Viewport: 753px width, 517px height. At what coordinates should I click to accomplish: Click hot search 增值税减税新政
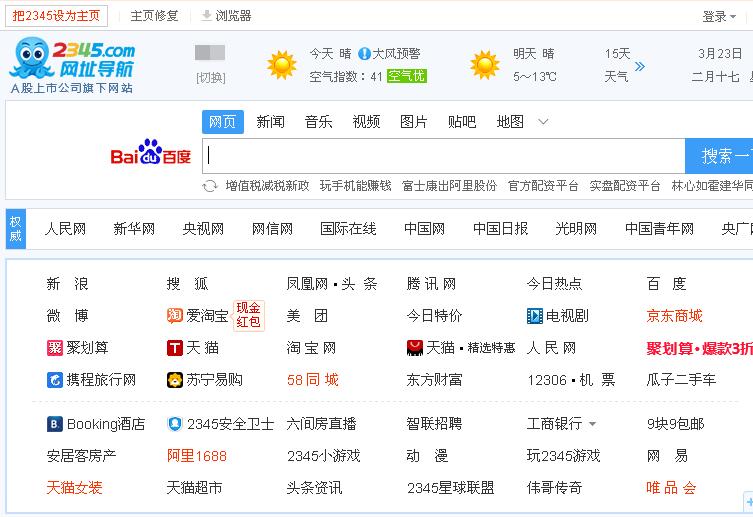[267, 186]
